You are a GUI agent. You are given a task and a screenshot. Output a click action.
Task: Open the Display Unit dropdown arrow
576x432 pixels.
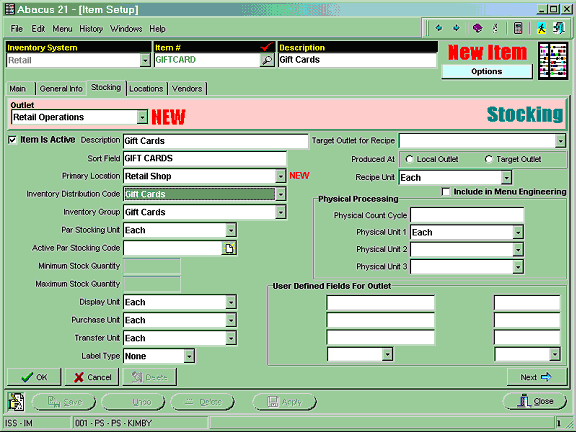231,302
